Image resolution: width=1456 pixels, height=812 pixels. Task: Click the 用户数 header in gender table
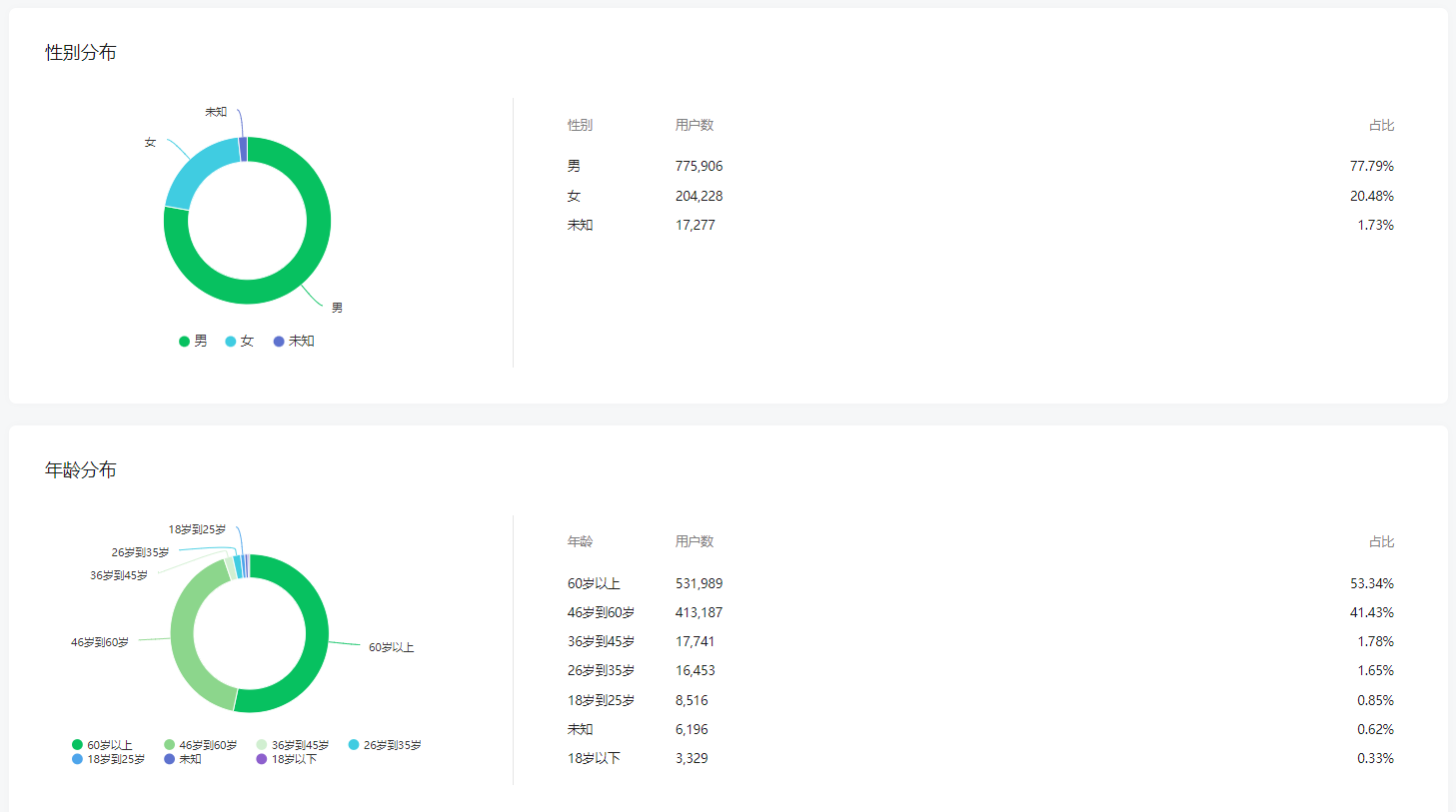click(x=695, y=125)
